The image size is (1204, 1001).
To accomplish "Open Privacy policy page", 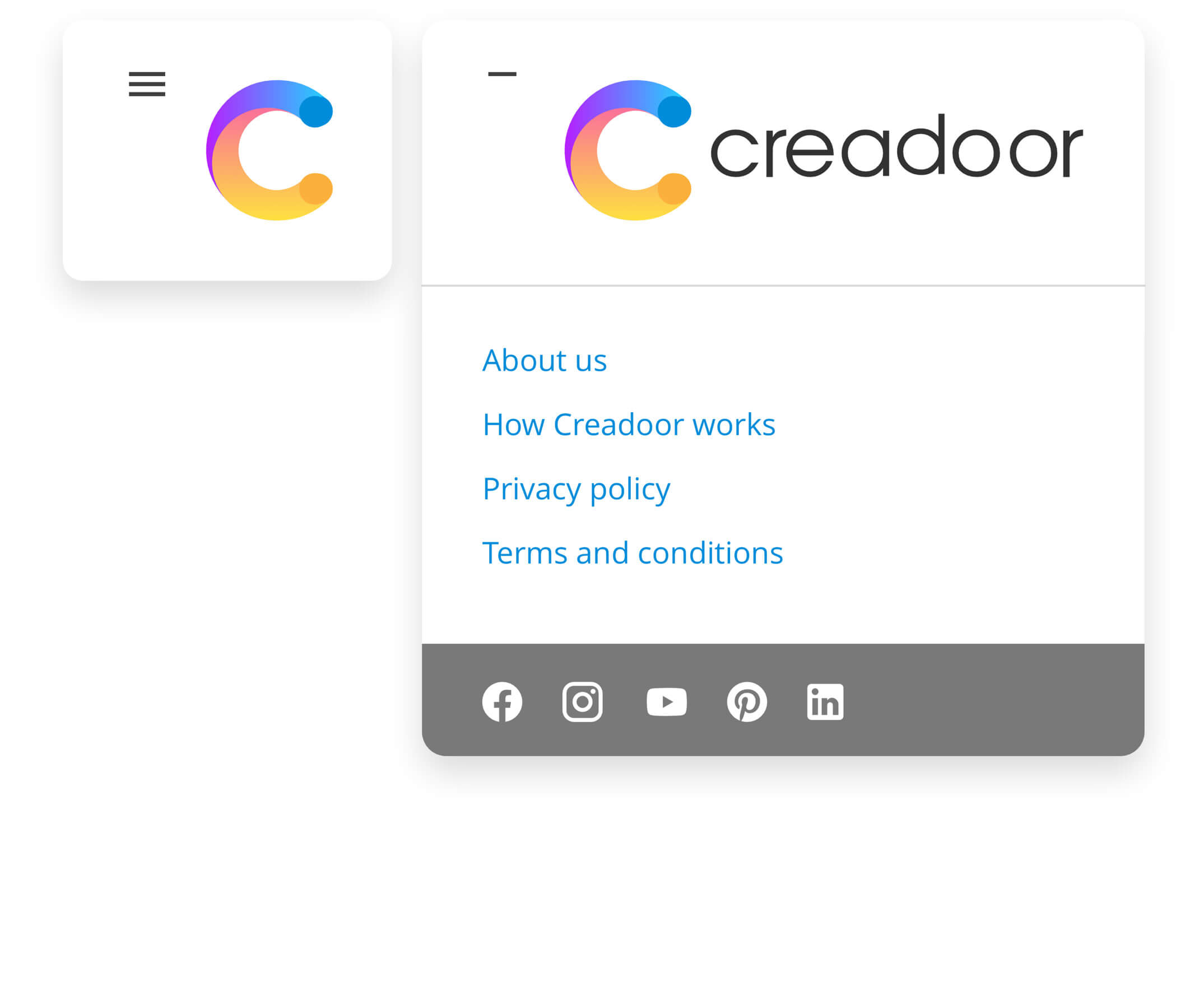I will tap(576, 488).
